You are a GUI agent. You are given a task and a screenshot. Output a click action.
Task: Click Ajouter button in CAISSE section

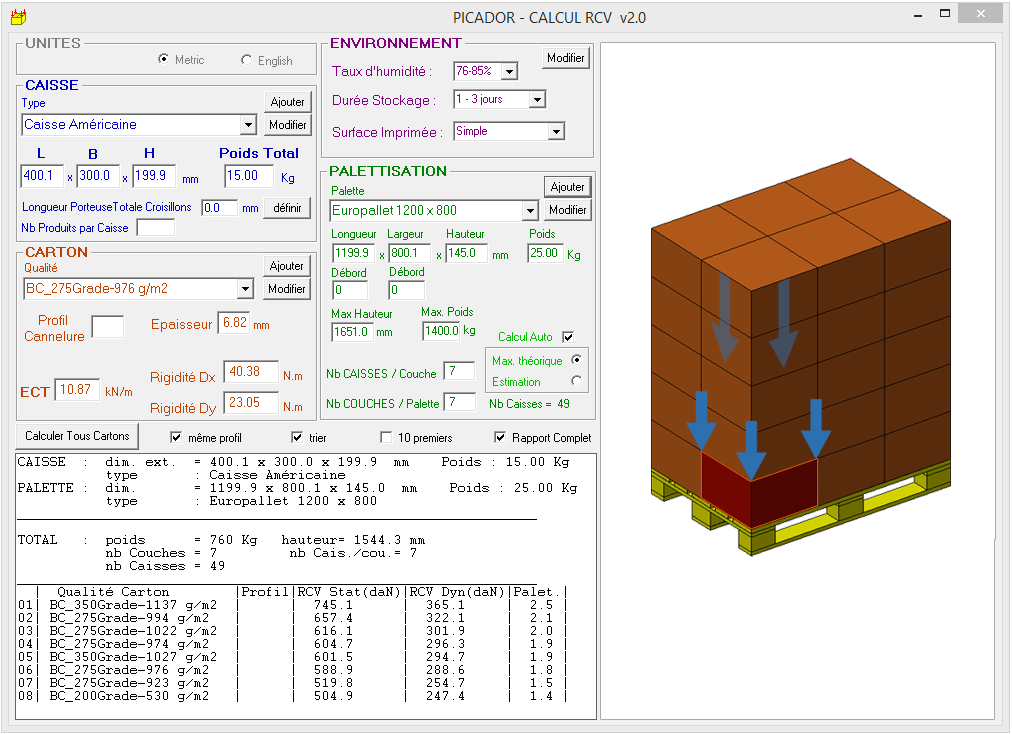point(287,102)
